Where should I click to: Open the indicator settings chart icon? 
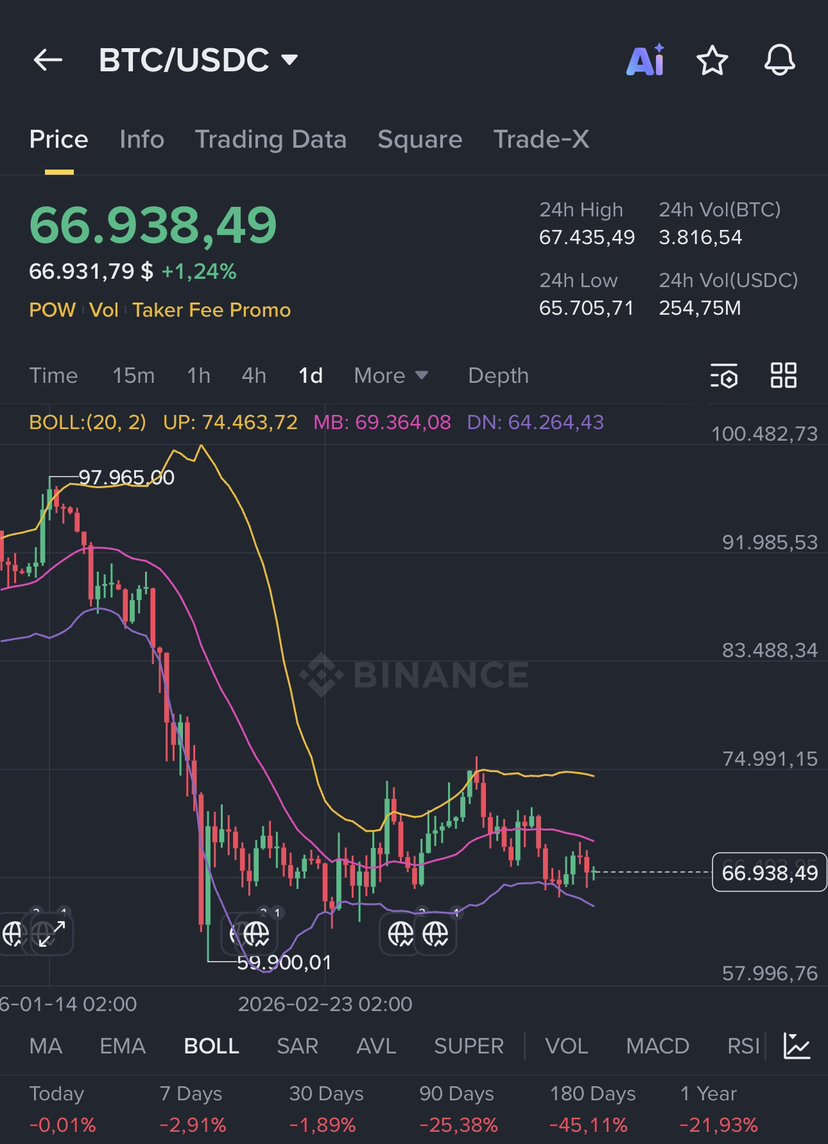pos(797,1046)
